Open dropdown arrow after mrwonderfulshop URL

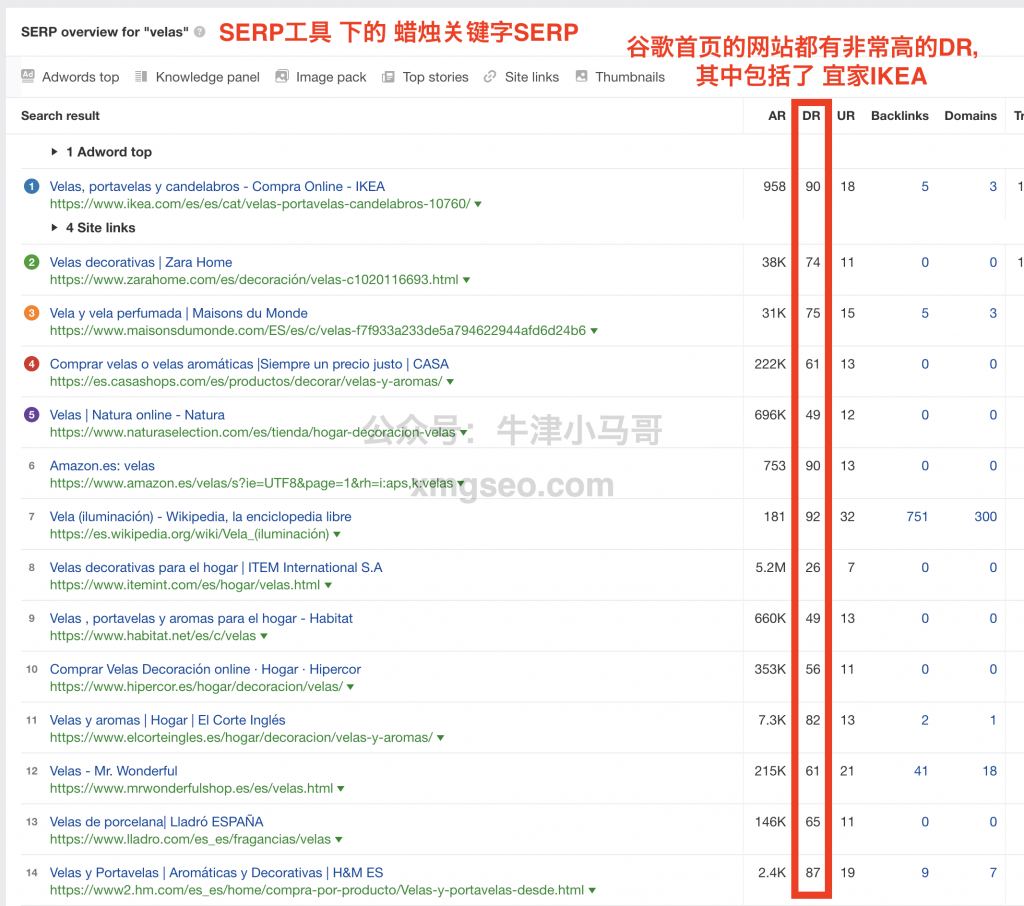340,790
